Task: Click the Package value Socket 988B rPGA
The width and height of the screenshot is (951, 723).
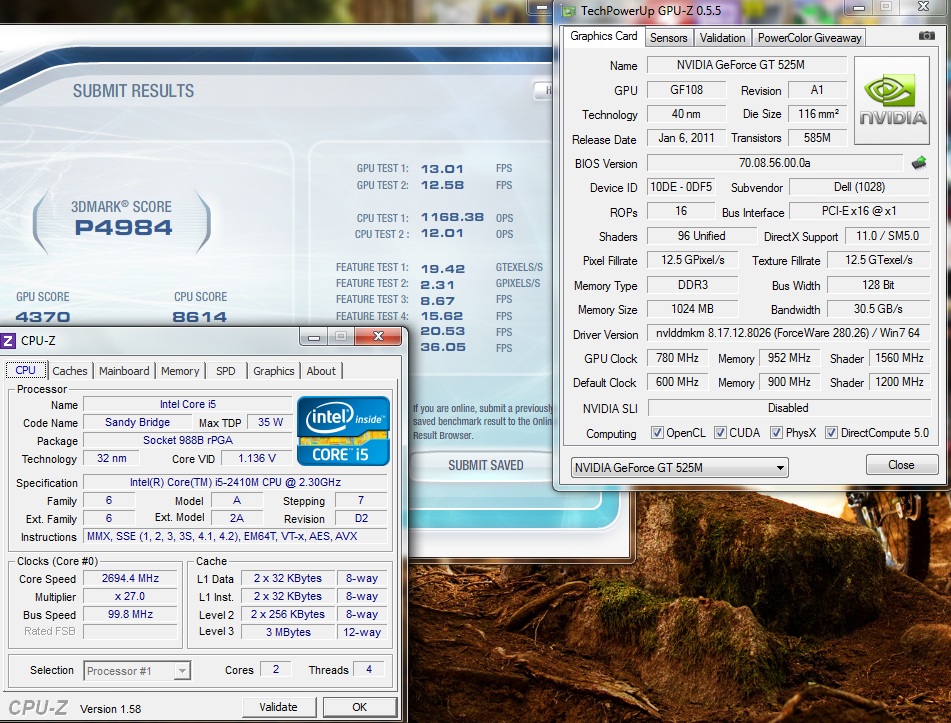Action: click(188, 440)
